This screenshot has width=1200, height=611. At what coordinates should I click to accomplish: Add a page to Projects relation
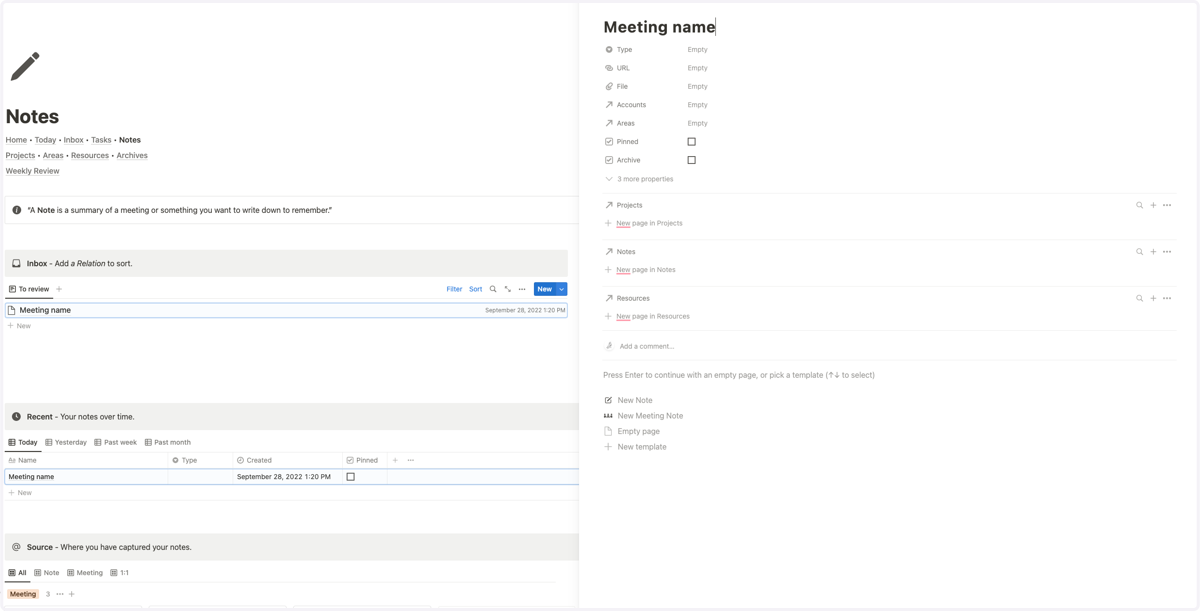(1153, 205)
